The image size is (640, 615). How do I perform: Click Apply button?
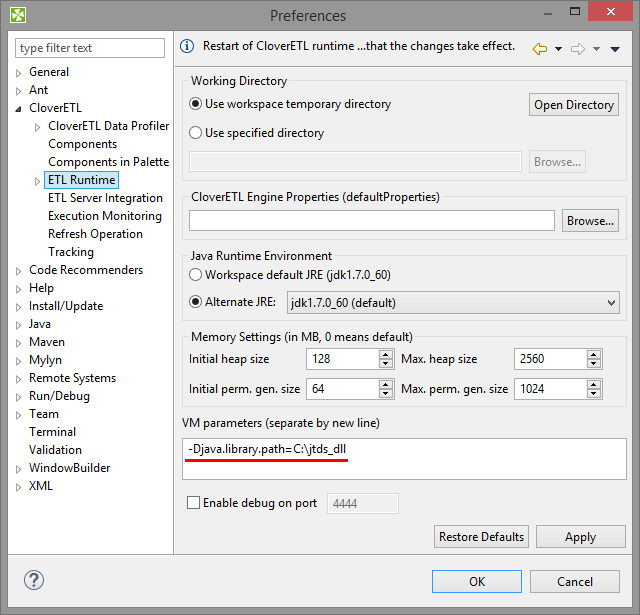click(x=580, y=537)
